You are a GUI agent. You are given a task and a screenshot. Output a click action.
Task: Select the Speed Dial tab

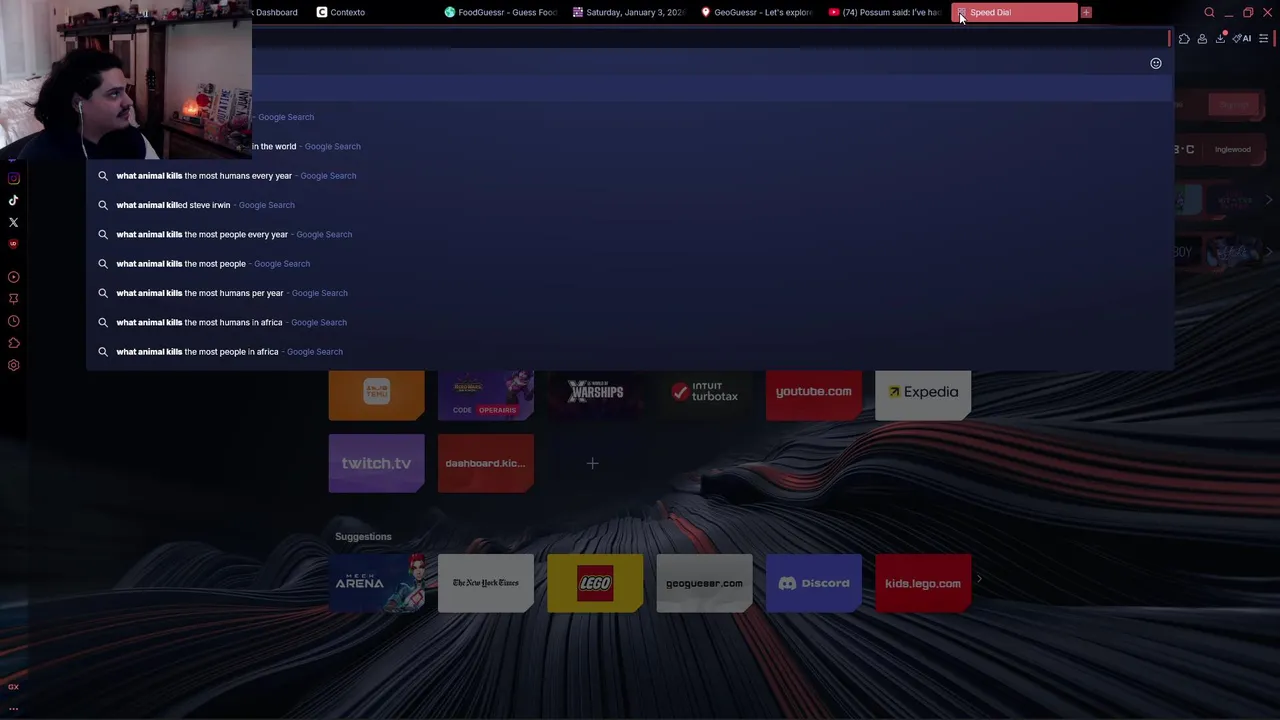[1014, 12]
